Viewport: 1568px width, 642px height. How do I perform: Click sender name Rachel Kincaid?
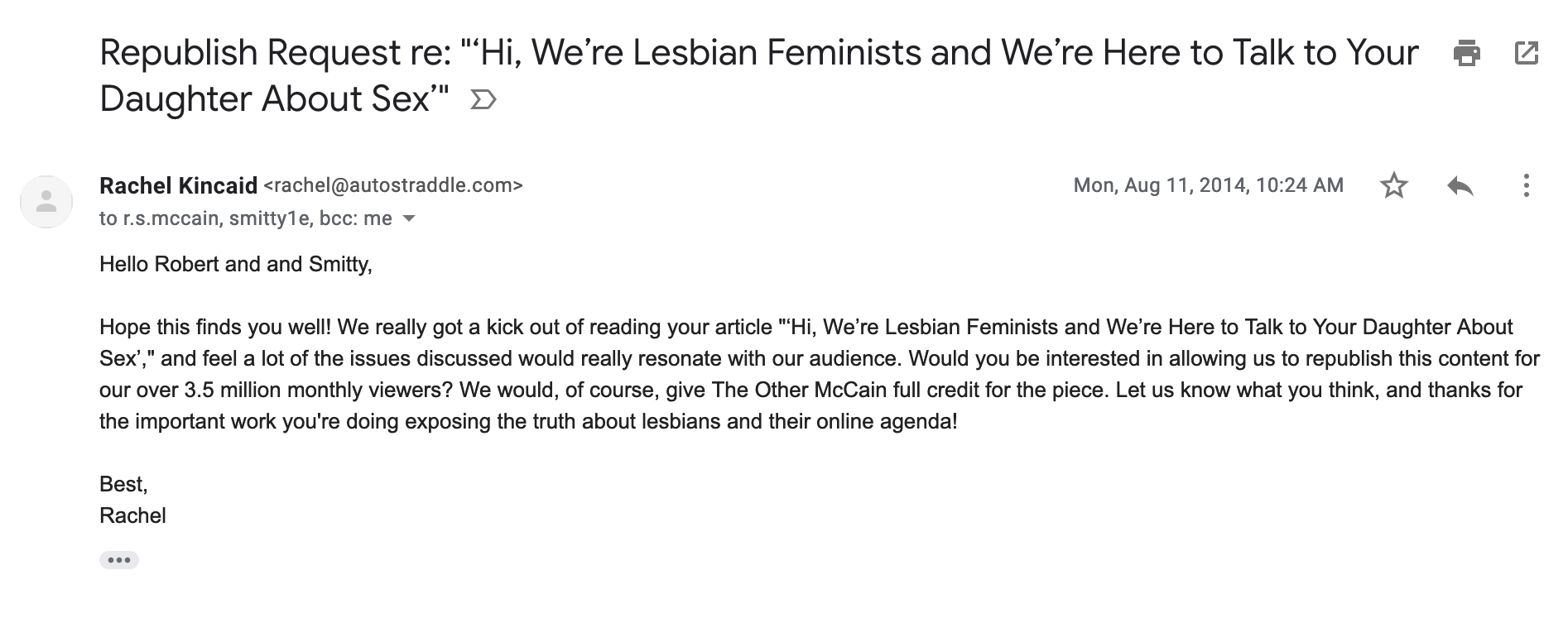178,185
